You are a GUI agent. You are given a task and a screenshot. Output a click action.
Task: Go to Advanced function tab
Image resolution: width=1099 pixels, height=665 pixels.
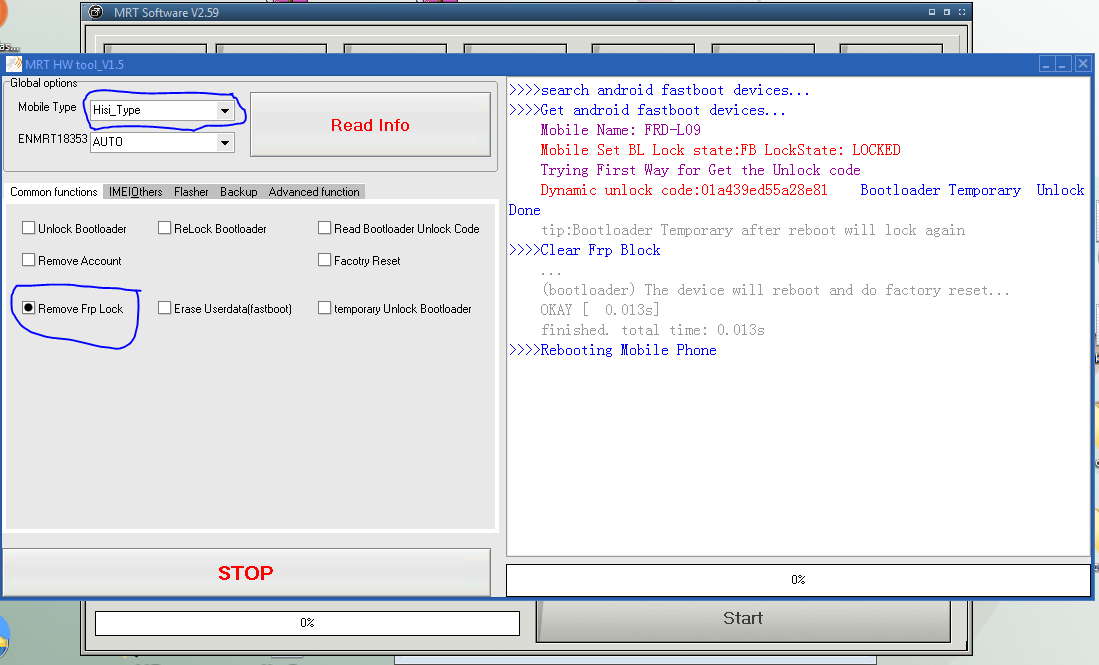pos(314,192)
